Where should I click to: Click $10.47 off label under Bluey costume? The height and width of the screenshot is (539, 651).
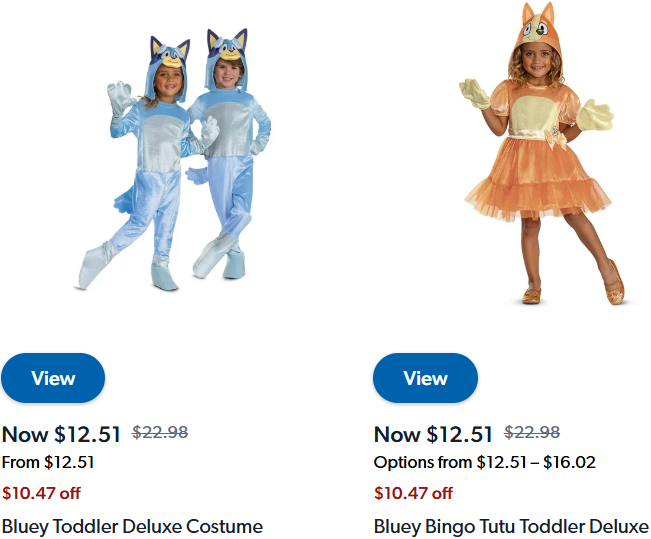(41, 493)
